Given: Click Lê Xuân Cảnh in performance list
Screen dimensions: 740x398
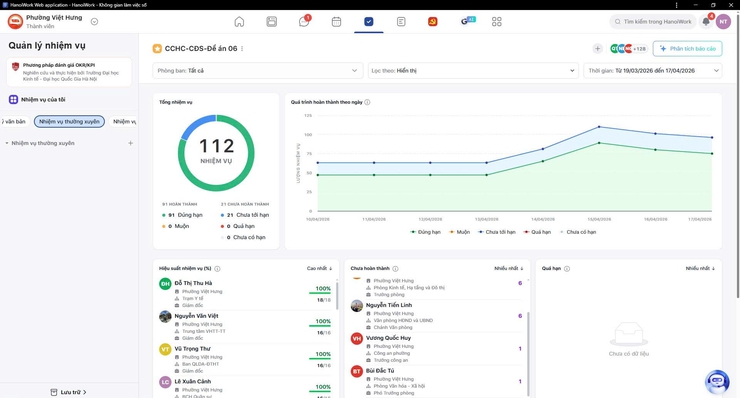Looking at the screenshot, I should pos(193,381).
